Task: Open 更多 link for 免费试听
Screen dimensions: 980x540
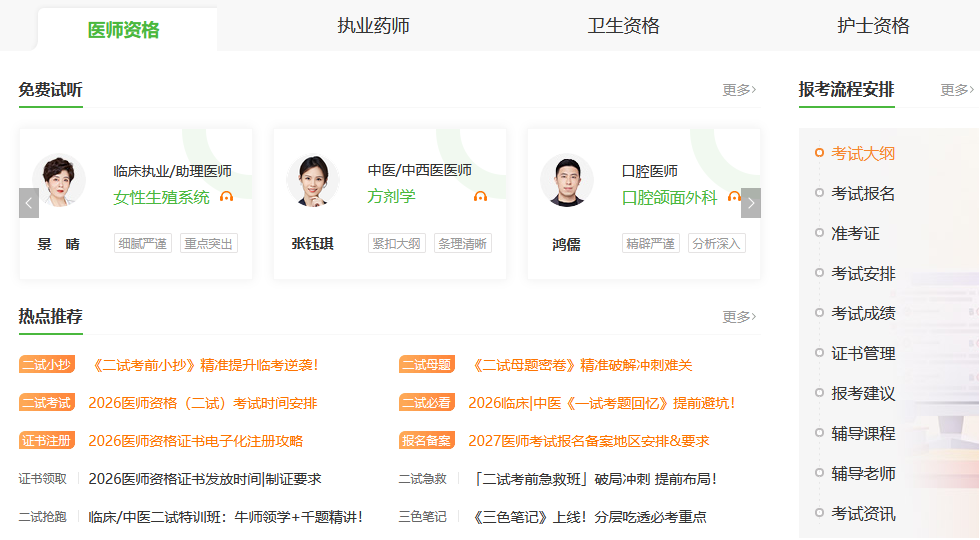Action: click(739, 90)
